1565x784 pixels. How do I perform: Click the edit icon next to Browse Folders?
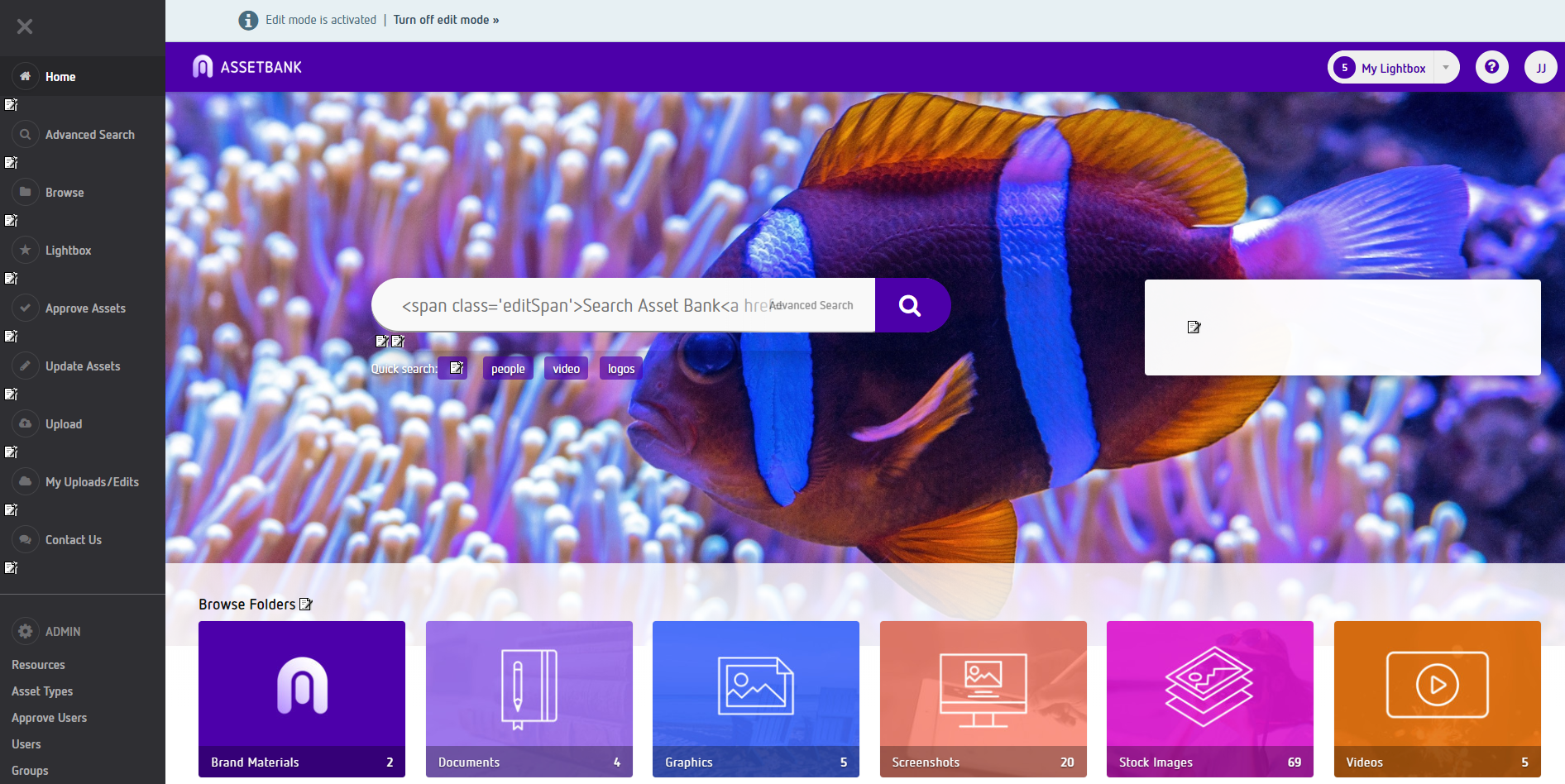point(306,605)
